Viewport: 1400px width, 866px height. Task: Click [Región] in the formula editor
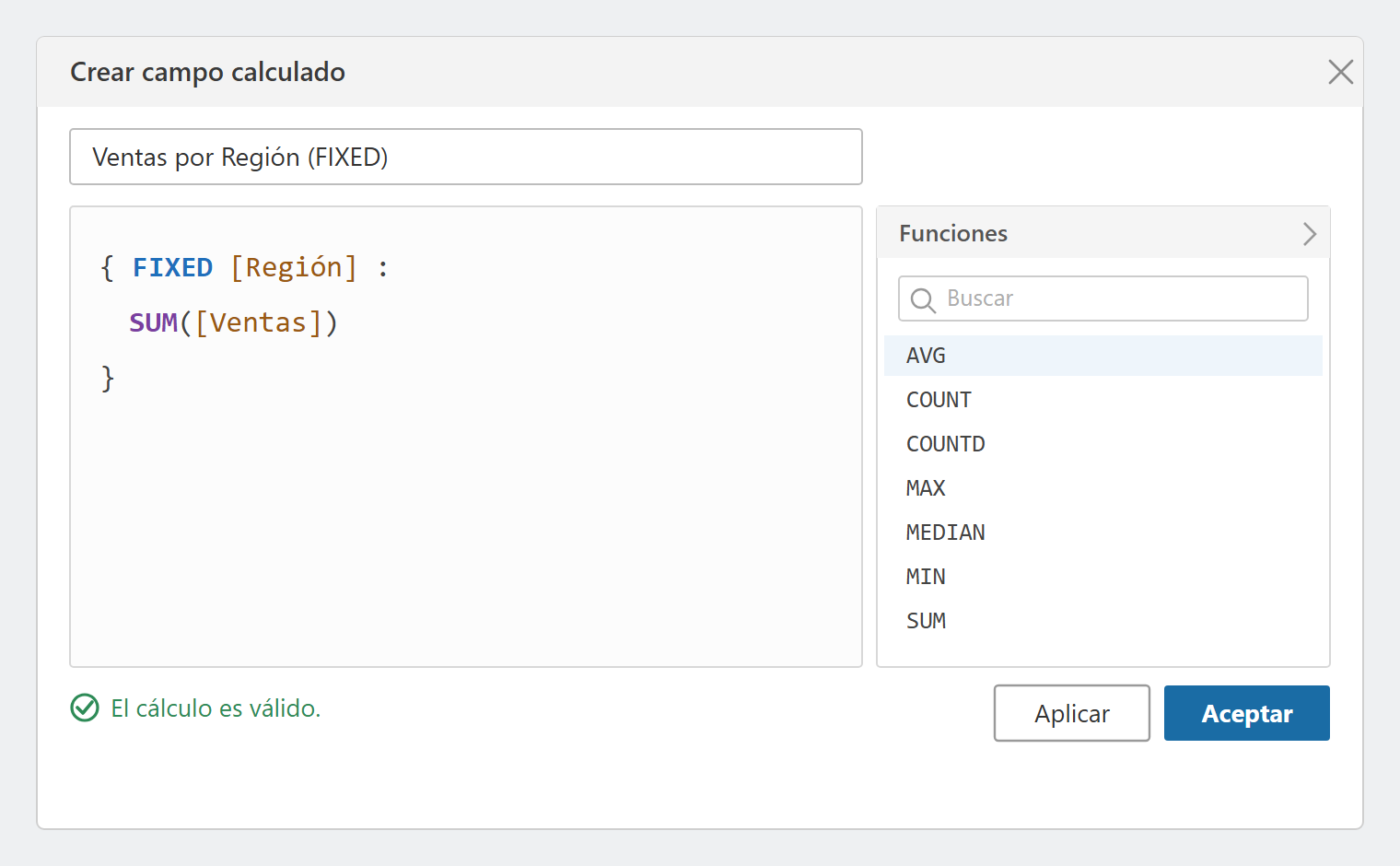(x=293, y=267)
